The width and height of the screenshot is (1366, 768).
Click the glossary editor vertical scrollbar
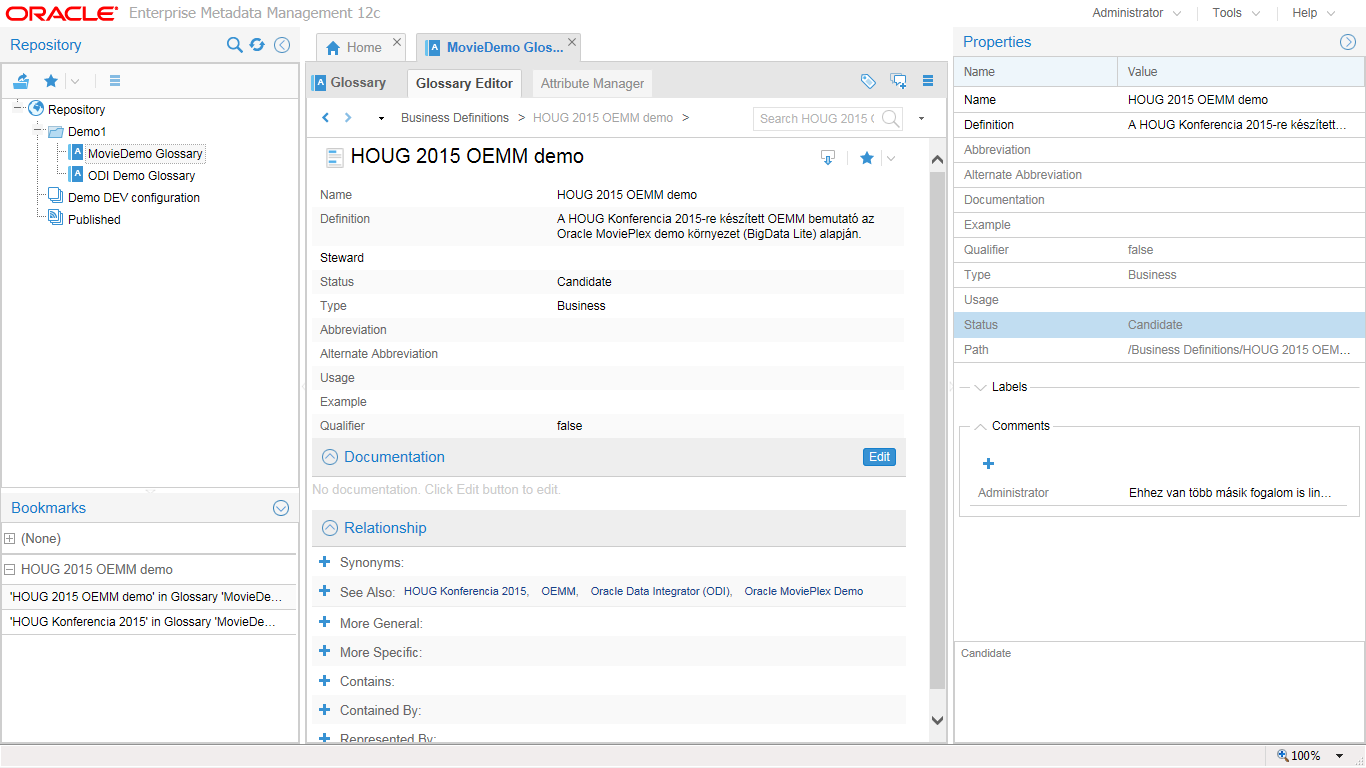[937, 430]
